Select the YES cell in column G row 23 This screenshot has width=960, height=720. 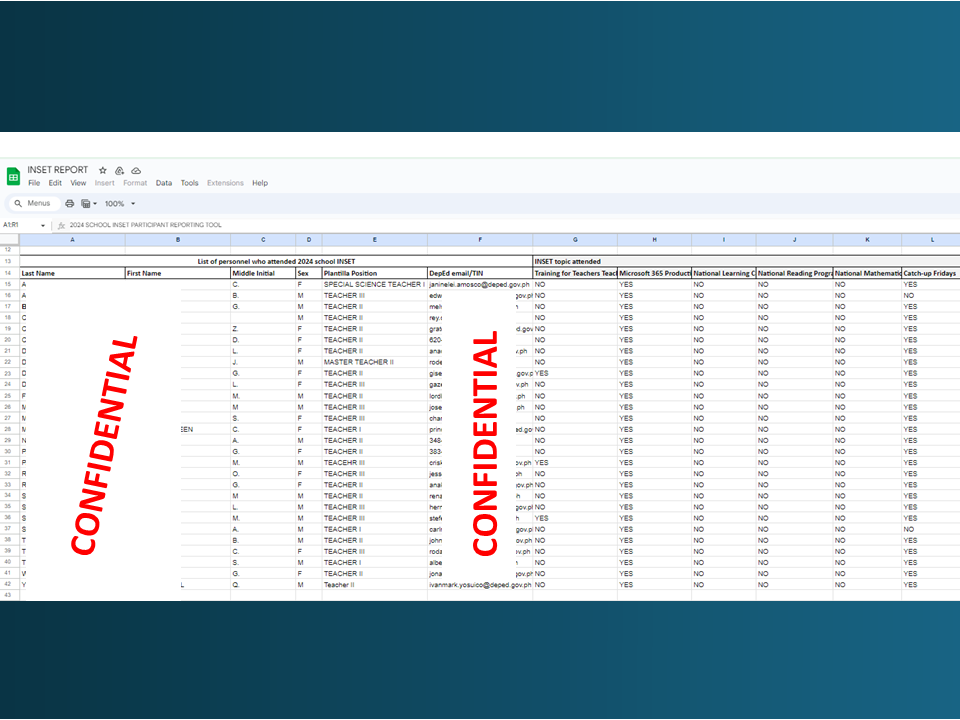575,373
